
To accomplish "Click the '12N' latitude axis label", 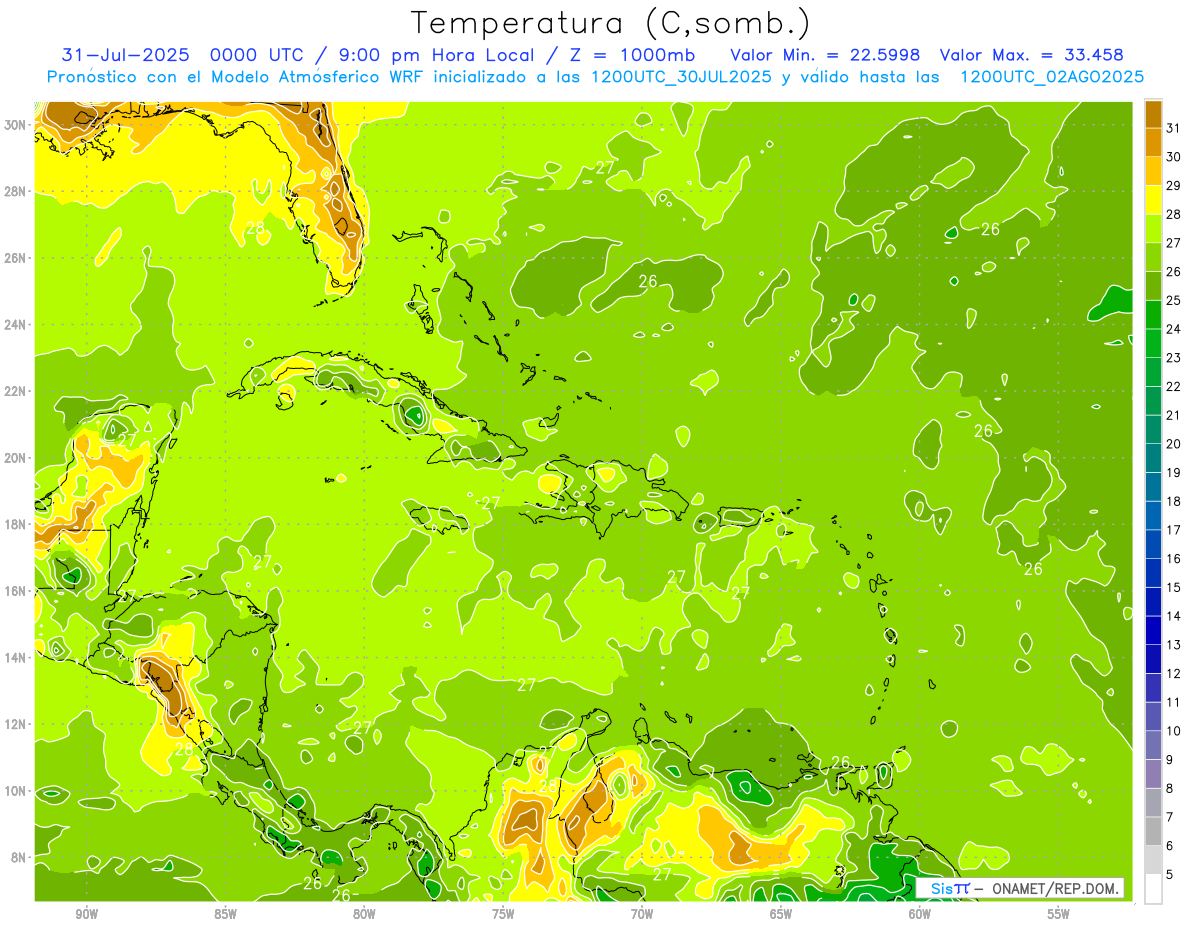I will 16,724.
